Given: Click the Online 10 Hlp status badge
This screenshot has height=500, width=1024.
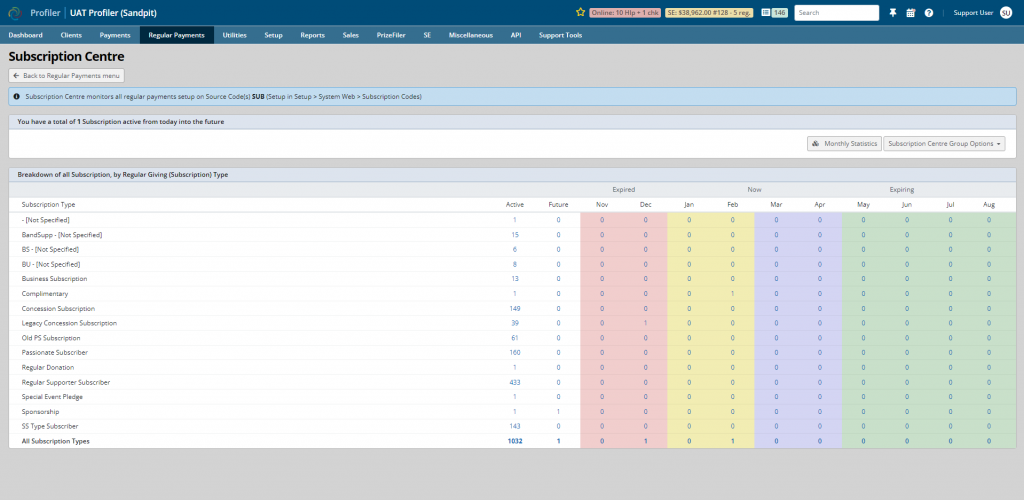Looking at the screenshot, I should [624, 12].
